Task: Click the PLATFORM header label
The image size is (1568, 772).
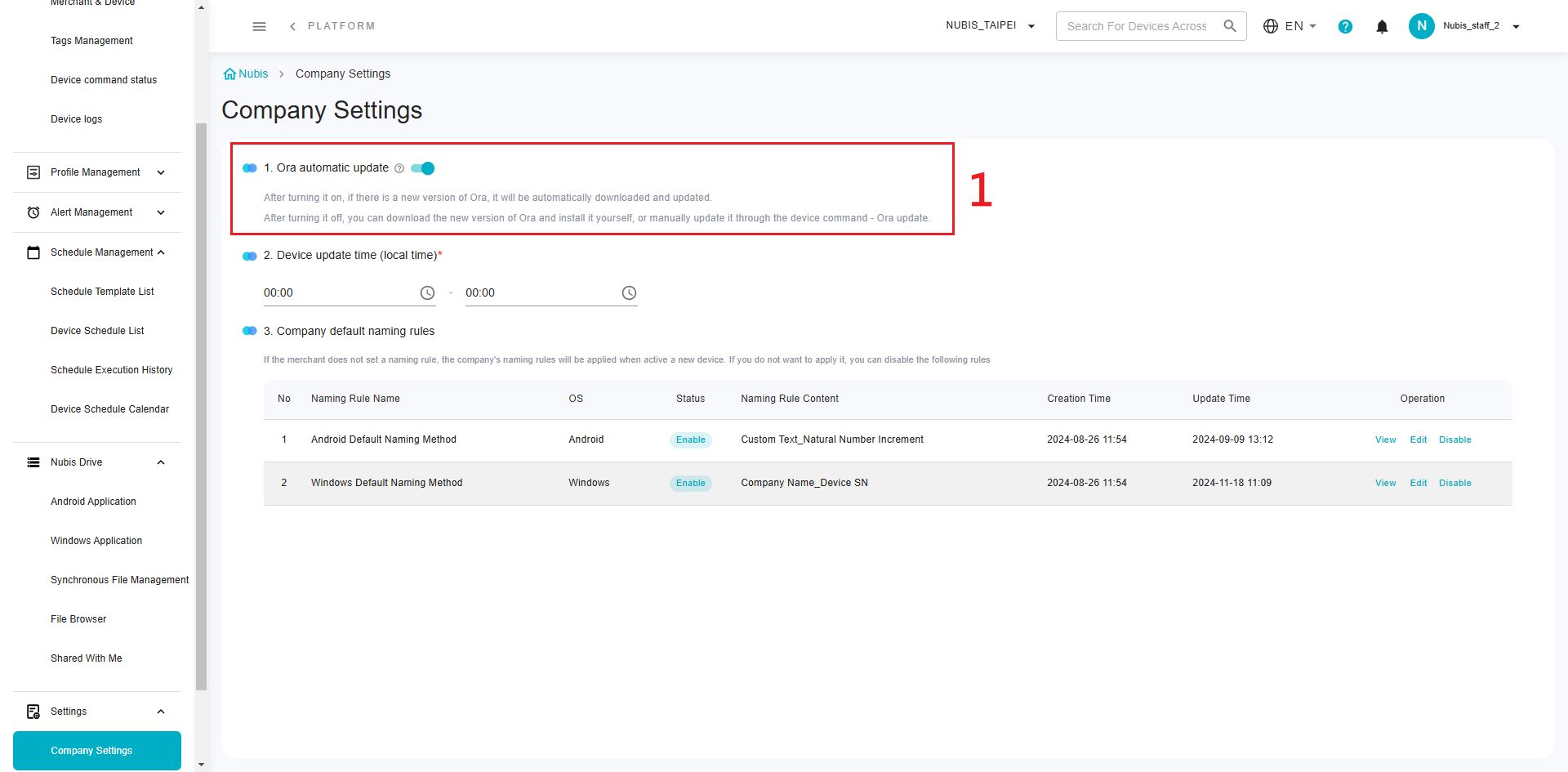Action: (x=341, y=26)
